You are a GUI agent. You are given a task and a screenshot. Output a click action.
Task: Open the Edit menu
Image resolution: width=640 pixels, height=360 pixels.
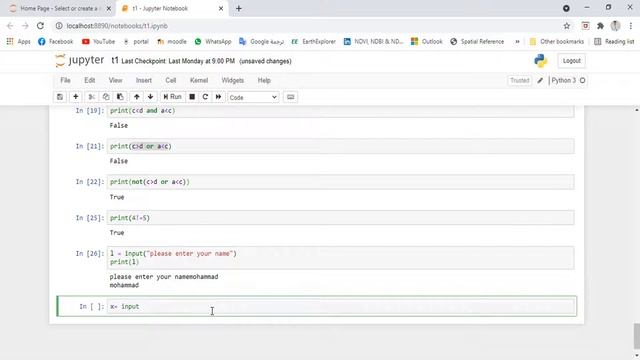[90, 80]
